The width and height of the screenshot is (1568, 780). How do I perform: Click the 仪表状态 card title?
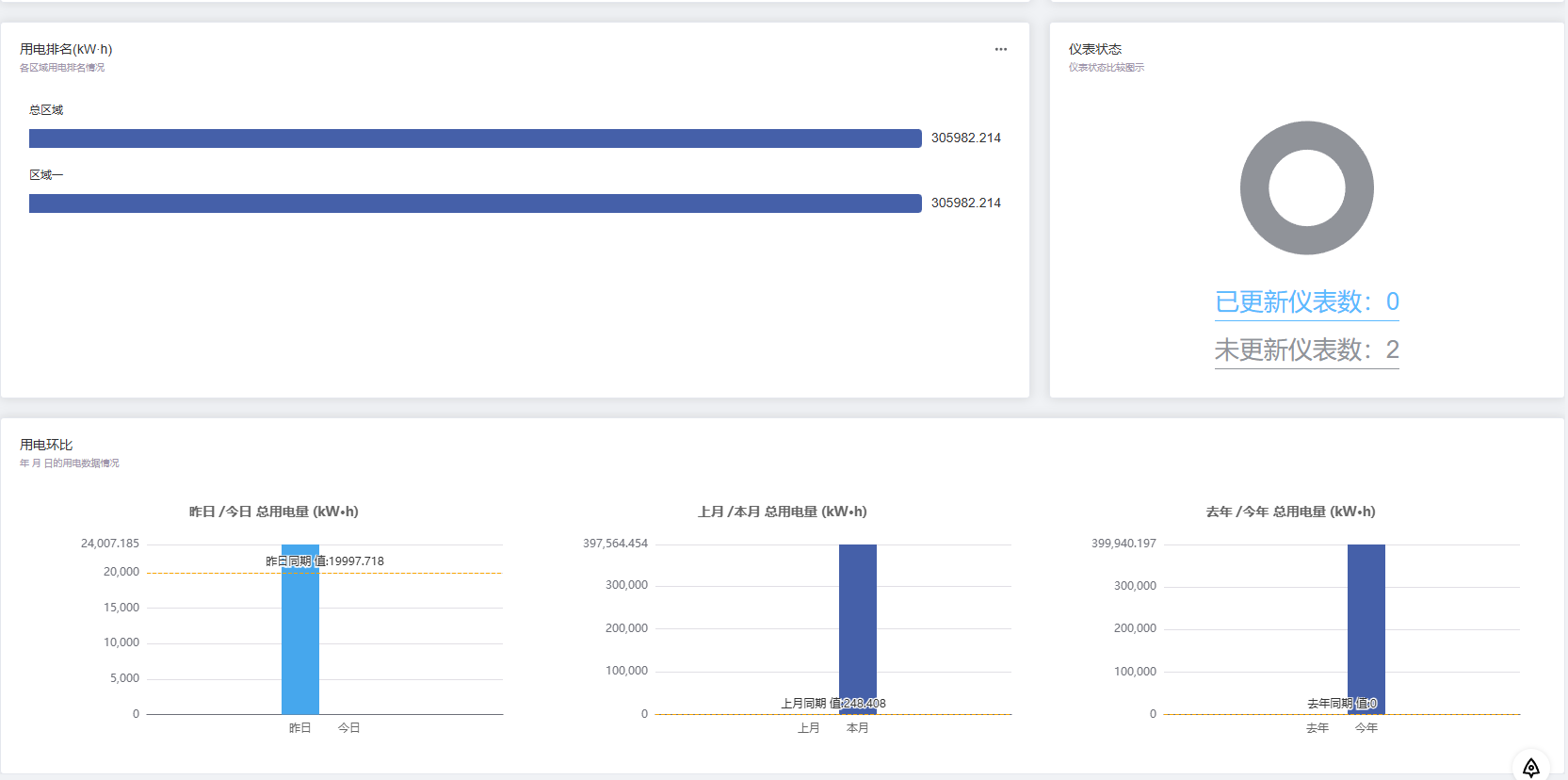[x=1095, y=49]
